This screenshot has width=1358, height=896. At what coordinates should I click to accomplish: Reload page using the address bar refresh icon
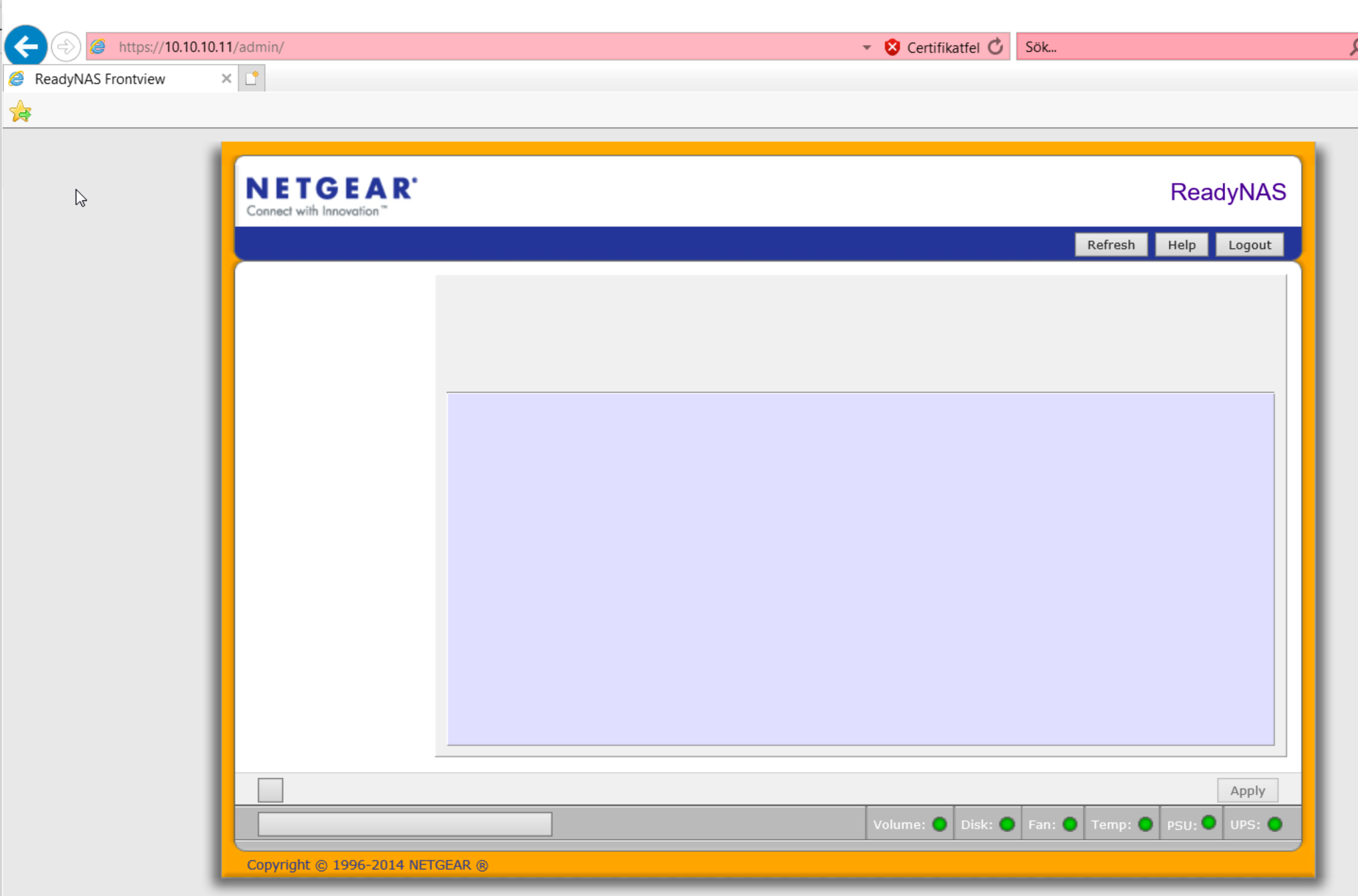(996, 47)
